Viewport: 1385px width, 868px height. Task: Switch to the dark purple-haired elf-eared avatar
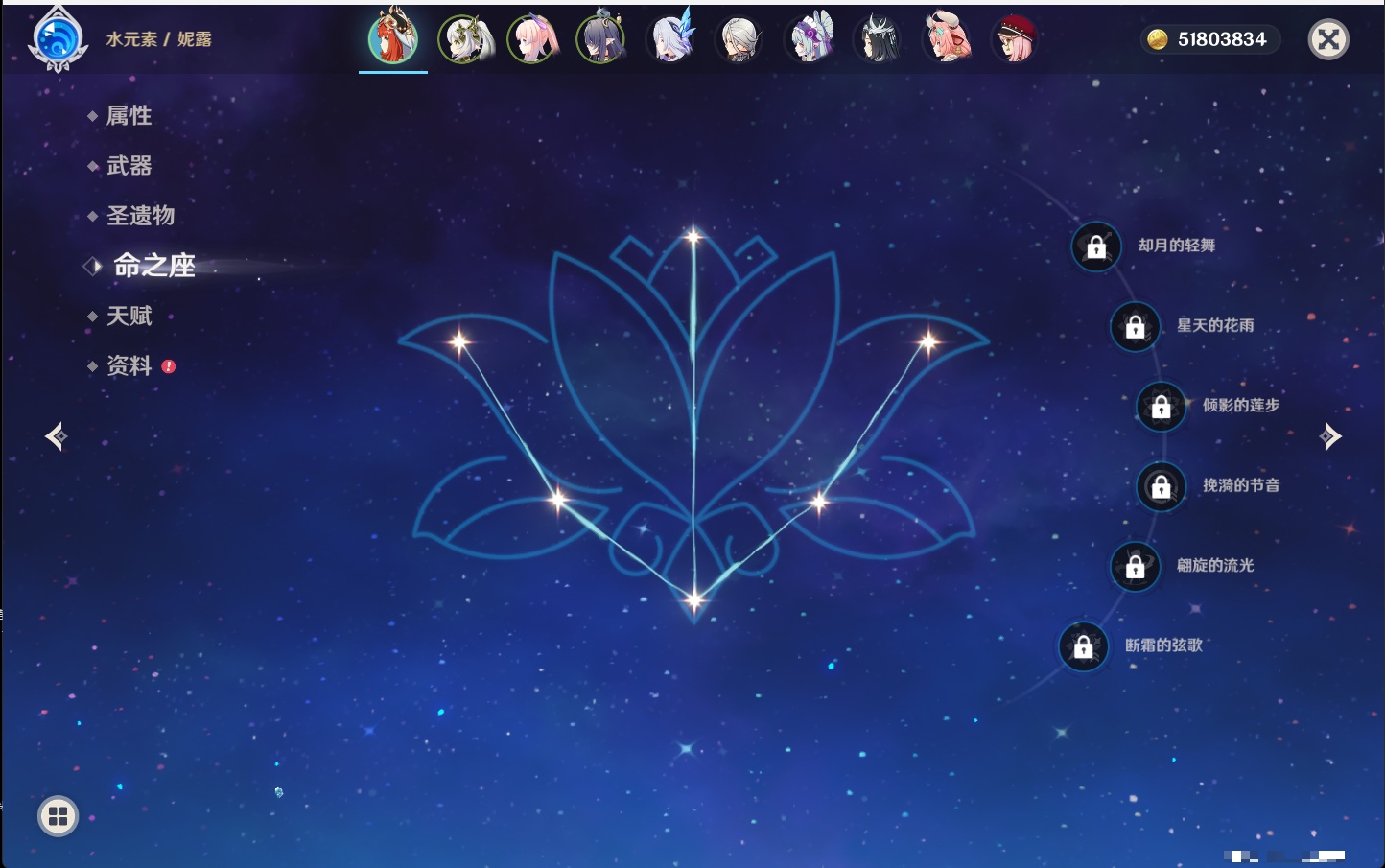pyautogui.click(x=602, y=39)
